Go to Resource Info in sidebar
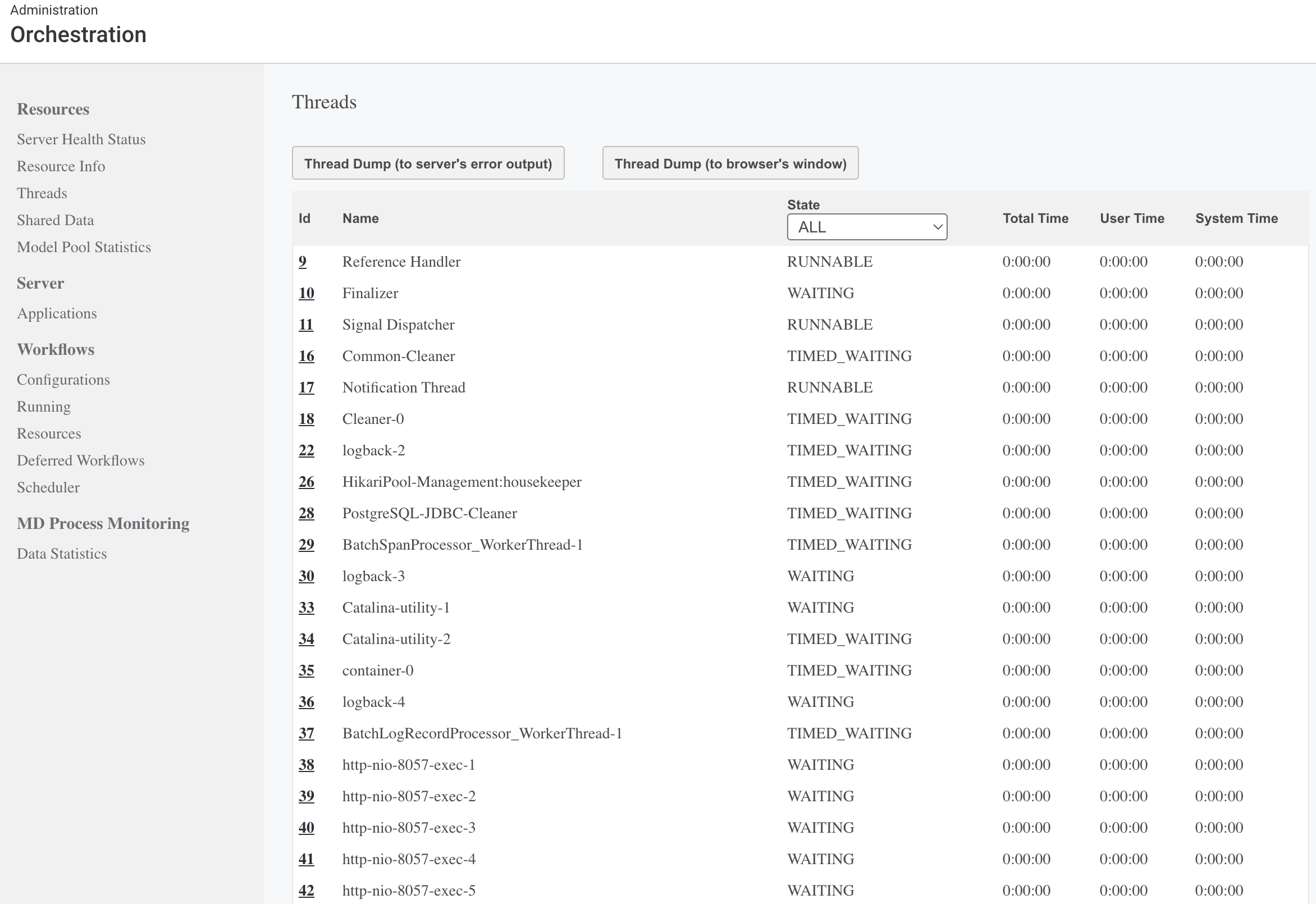This screenshot has width=1316, height=904. [x=61, y=166]
